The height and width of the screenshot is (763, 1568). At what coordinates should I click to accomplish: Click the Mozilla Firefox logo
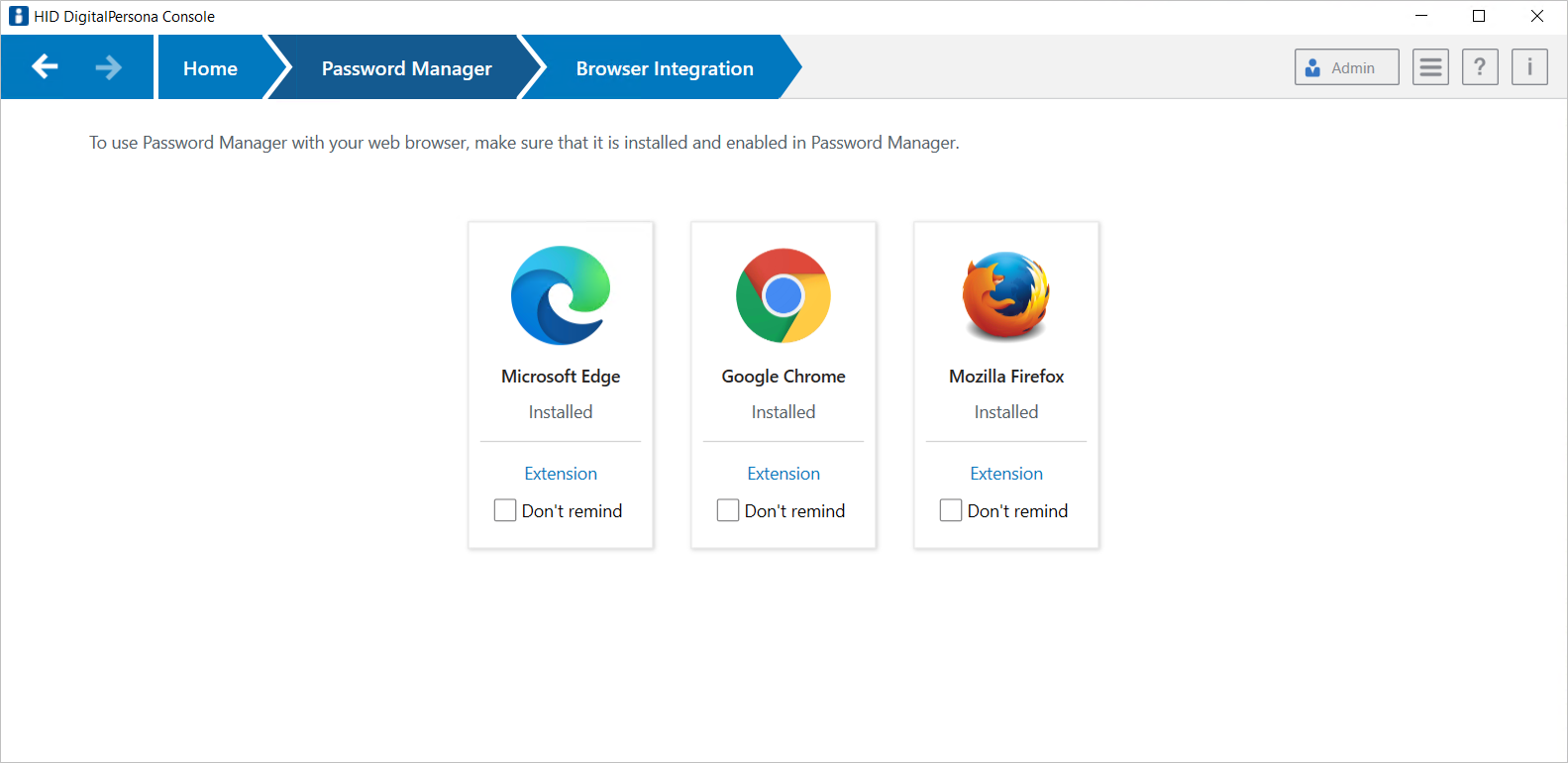coord(1006,295)
